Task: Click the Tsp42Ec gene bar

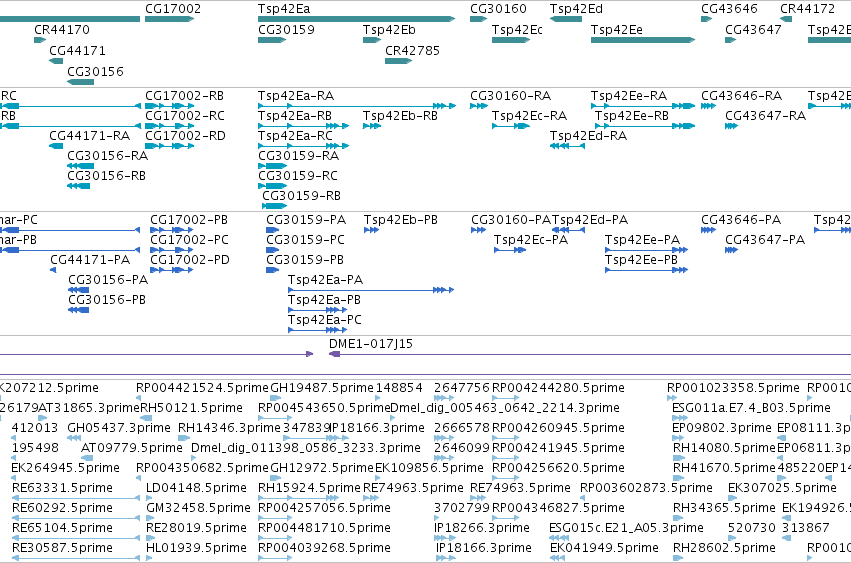Action: [x=511, y=40]
